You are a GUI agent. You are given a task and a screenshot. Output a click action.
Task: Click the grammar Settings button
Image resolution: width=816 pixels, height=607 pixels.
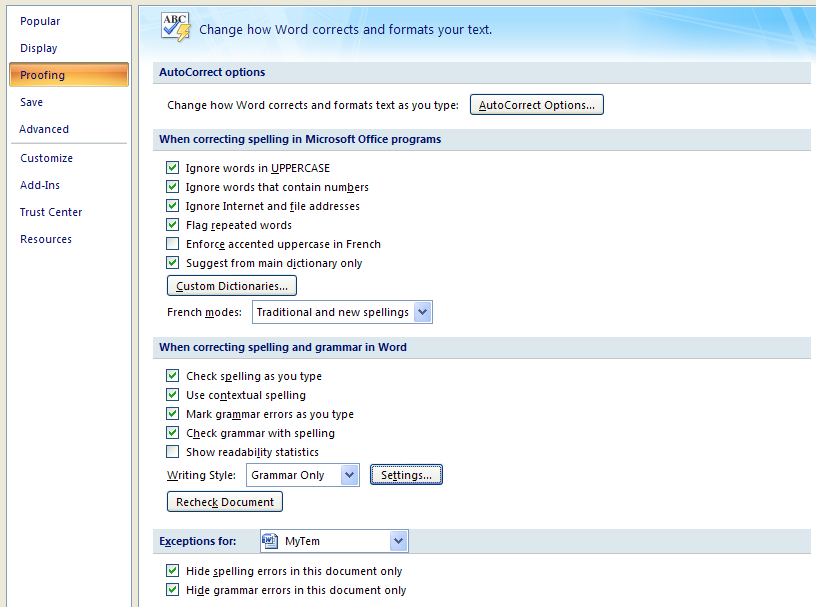click(406, 475)
